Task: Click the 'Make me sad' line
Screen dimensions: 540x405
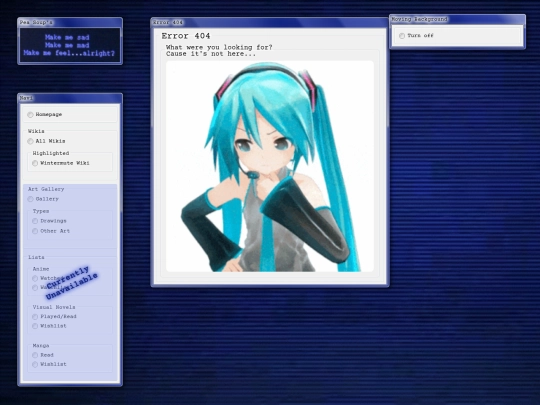Action: tap(67, 37)
